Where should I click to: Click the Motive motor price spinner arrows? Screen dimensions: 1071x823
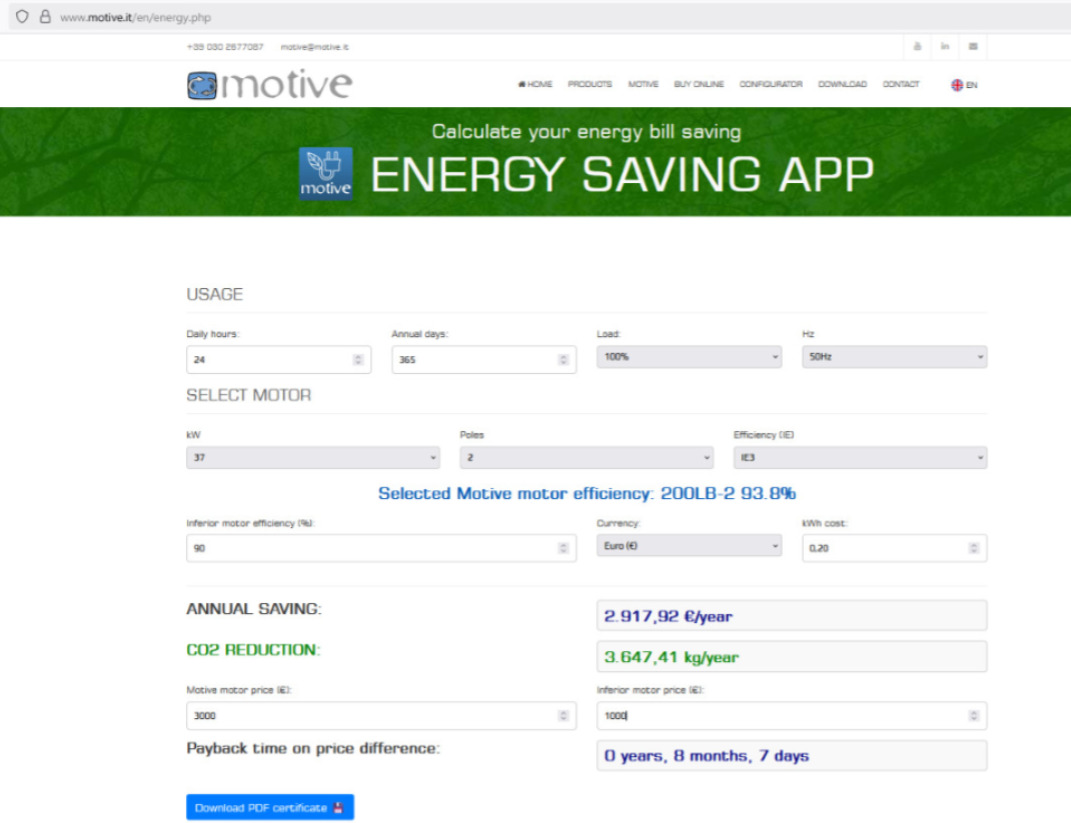click(563, 715)
